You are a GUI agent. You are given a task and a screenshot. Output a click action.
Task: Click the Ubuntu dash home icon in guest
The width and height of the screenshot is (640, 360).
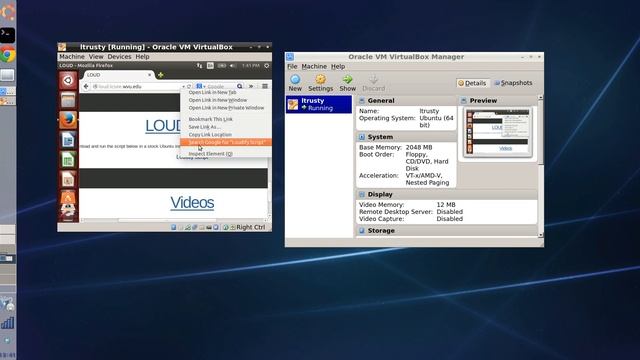pyautogui.click(x=68, y=80)
